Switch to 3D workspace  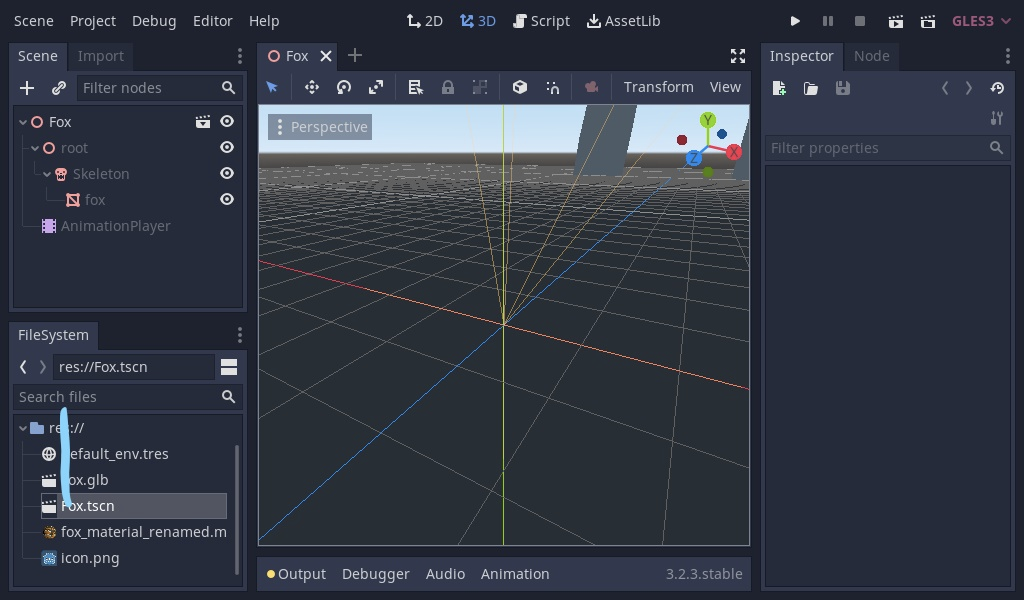[x=477, y=21]
